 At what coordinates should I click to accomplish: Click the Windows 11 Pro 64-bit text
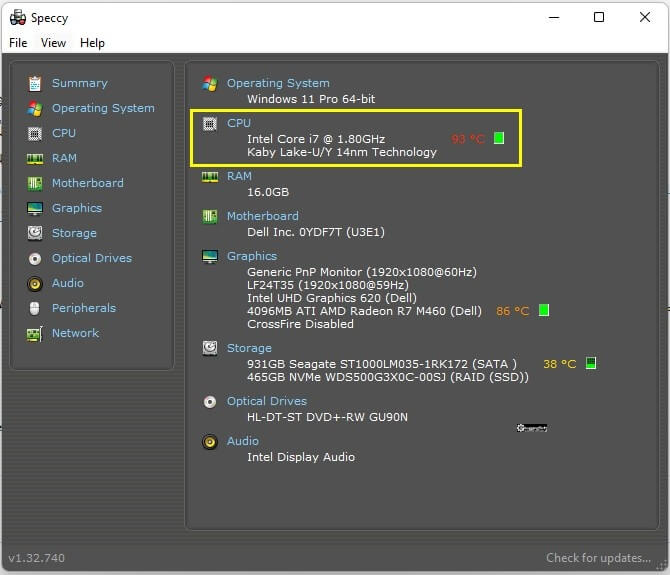pos(311,99)
